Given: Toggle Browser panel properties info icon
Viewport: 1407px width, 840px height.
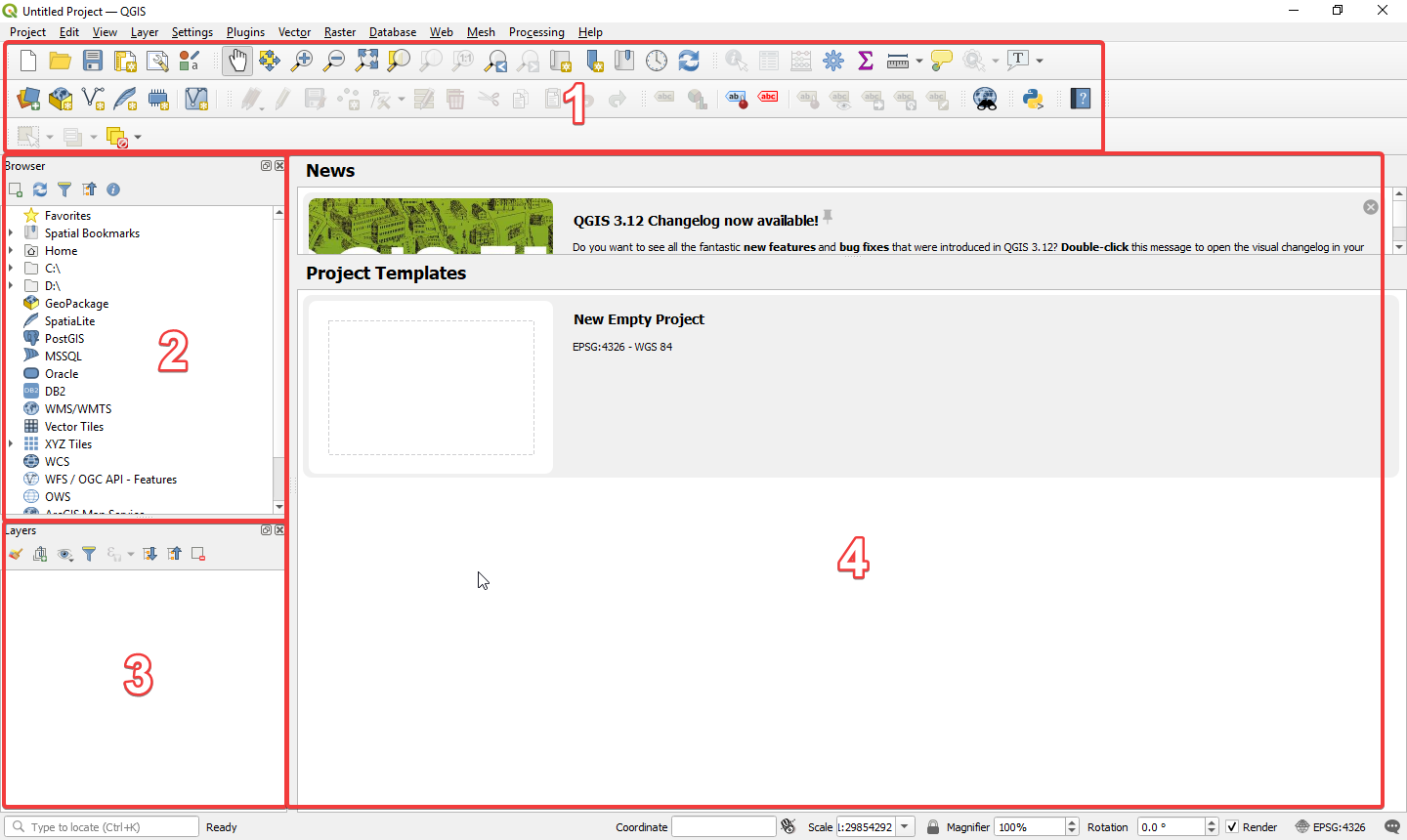Looking at the screenshot, I should (x=113, y=189).
